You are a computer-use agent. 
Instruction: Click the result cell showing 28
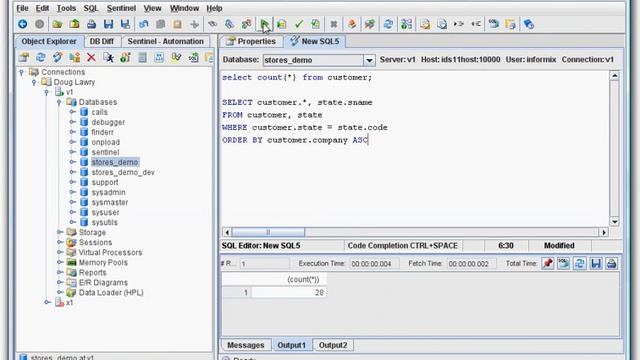coord(289,292)
